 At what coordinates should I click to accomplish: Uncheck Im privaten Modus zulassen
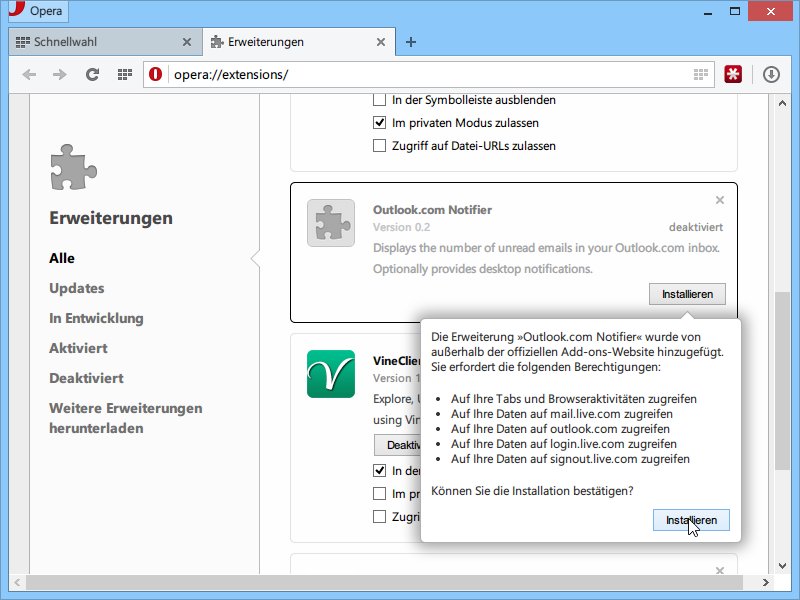click(379, 122)
